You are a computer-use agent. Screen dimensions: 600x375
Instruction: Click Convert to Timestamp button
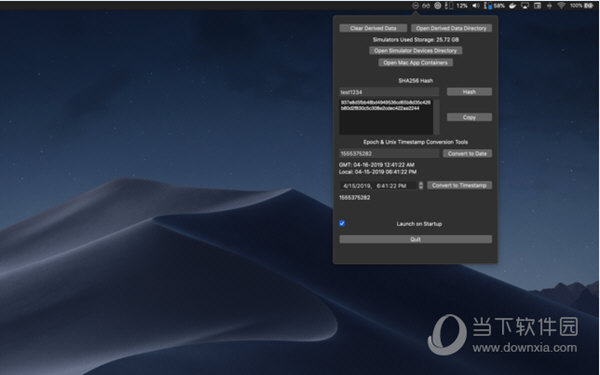(x=459, y=185)
